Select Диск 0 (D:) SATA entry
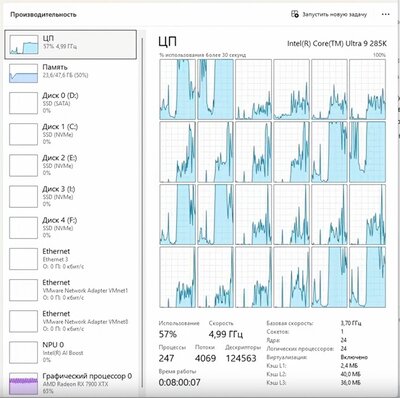This screenshot has width=400, height=398. coord(70,103)
